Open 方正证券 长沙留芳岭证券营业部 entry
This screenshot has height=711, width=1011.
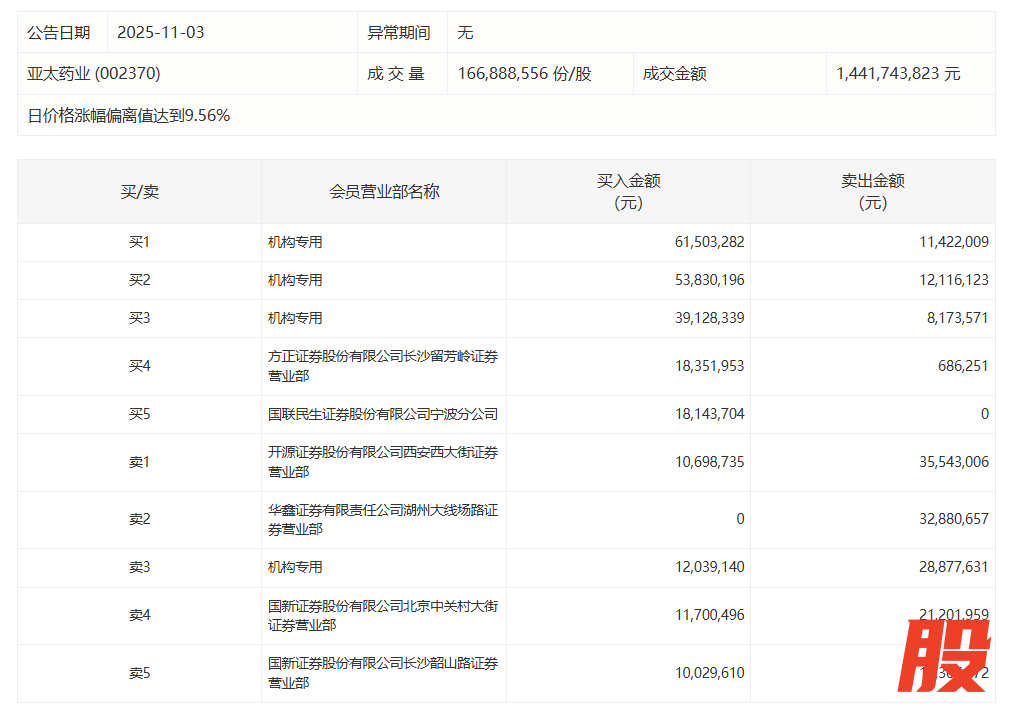382,366
